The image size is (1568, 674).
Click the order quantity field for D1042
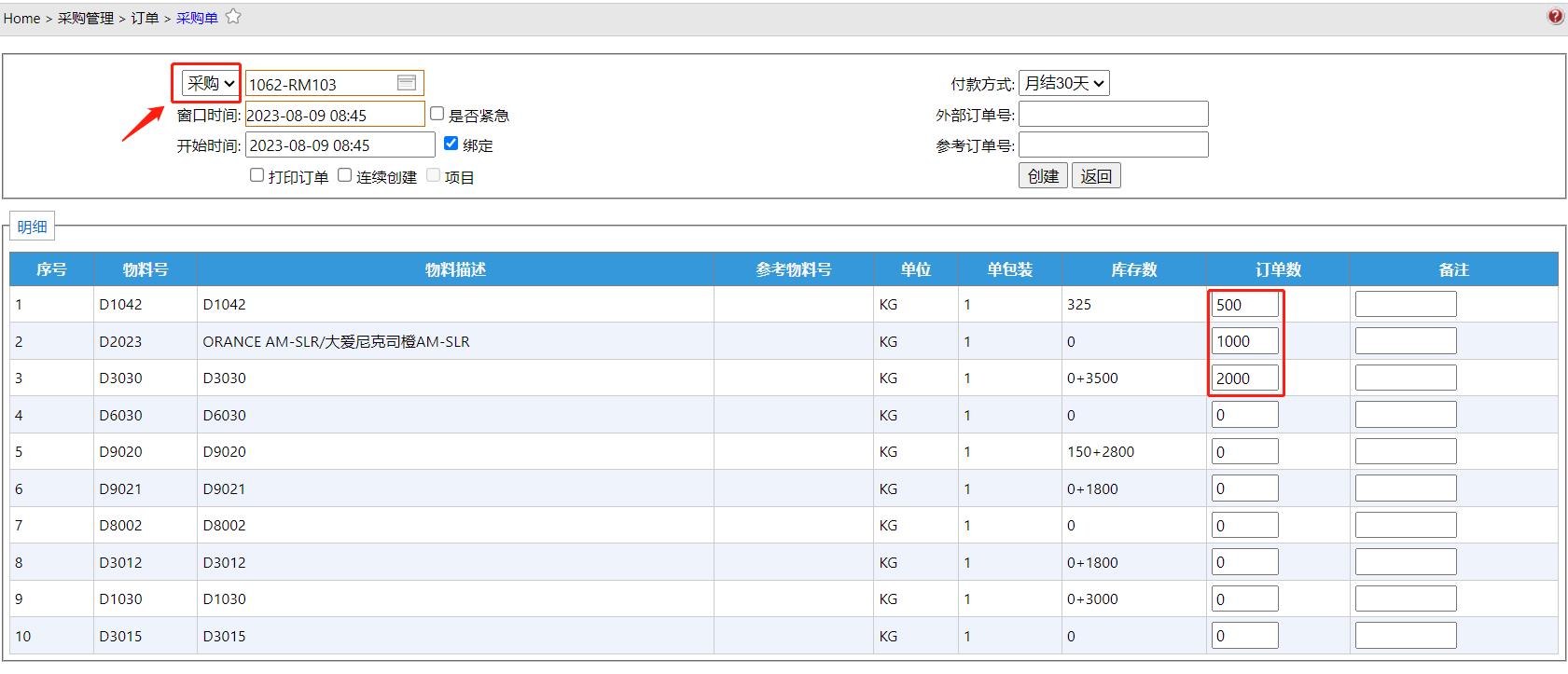pyautogui.click(x=1244, y=304)
